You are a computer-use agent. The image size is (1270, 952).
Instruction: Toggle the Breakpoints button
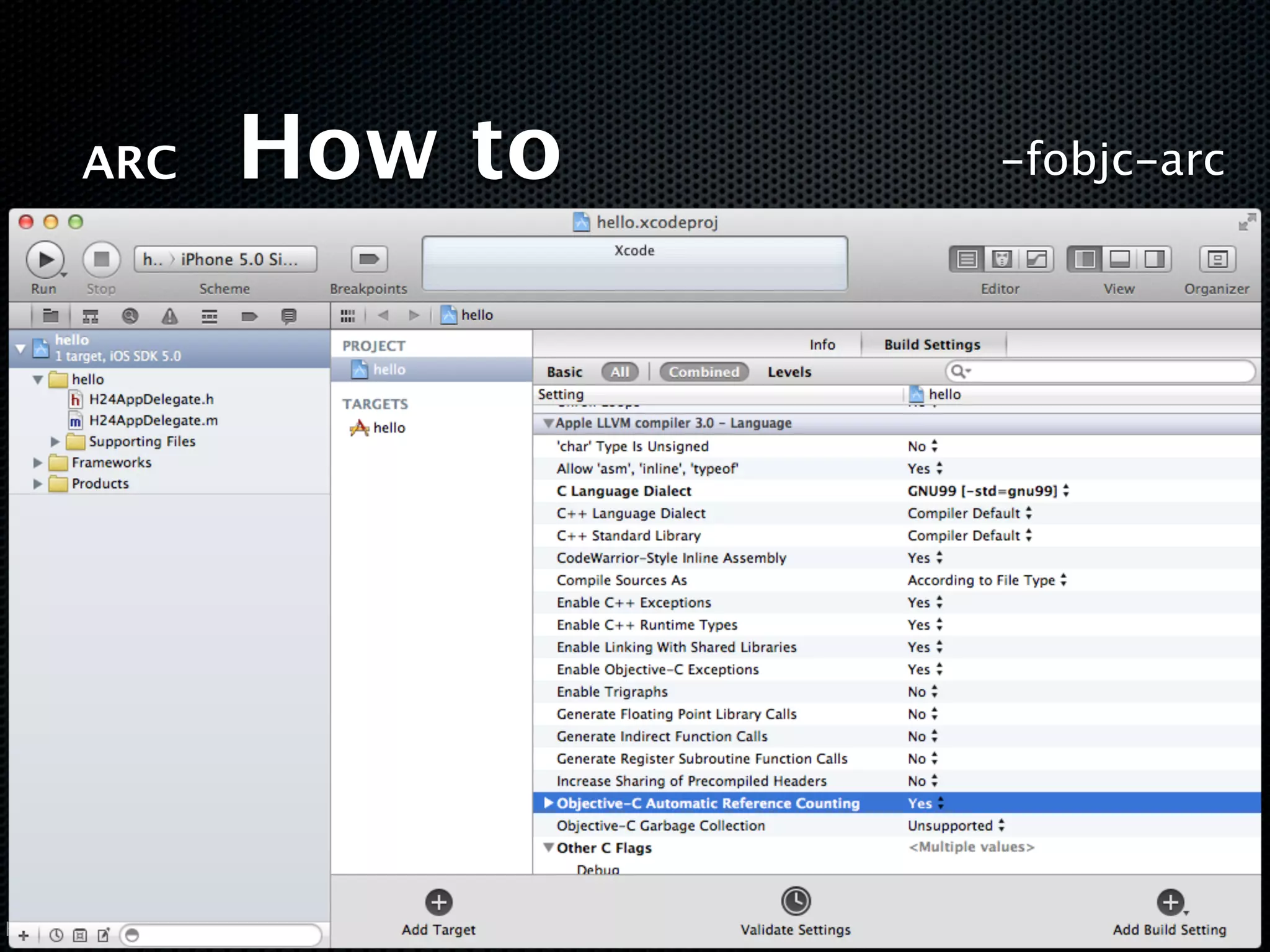click(x=369, y=259)
